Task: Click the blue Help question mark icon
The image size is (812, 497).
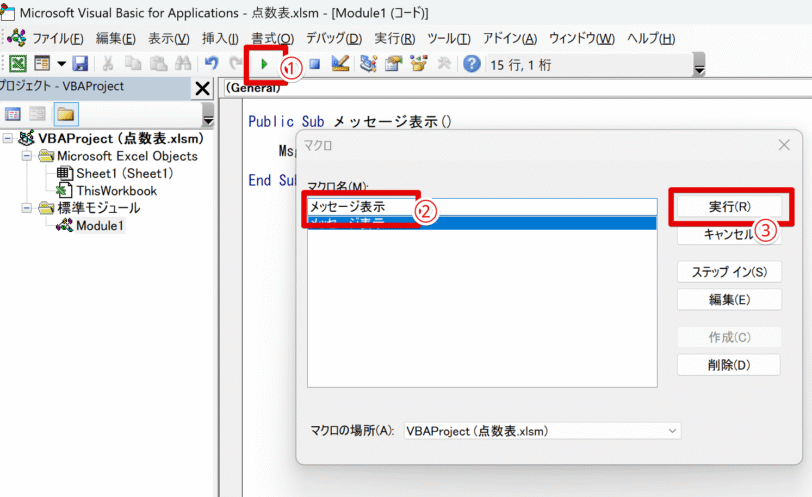Action: click(472, 65)
